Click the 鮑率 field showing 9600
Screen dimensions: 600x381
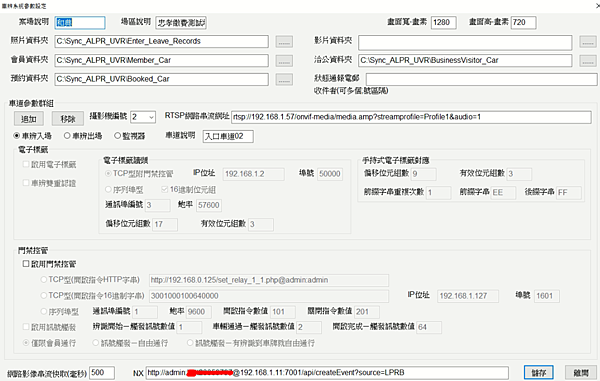pyautogui.click(x=199, y=312)
